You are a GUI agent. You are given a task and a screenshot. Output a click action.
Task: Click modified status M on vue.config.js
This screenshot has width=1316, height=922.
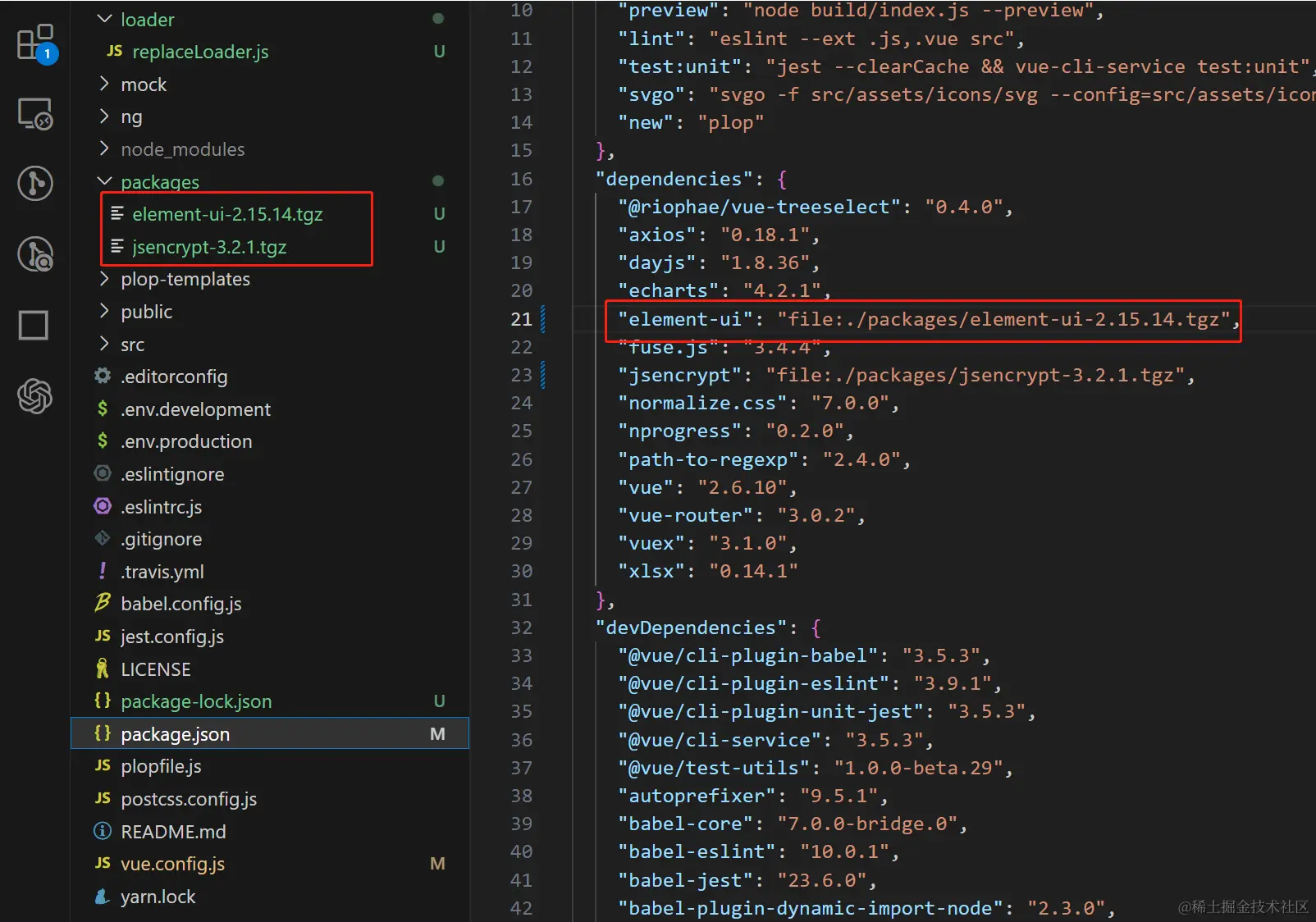(438, 864)
